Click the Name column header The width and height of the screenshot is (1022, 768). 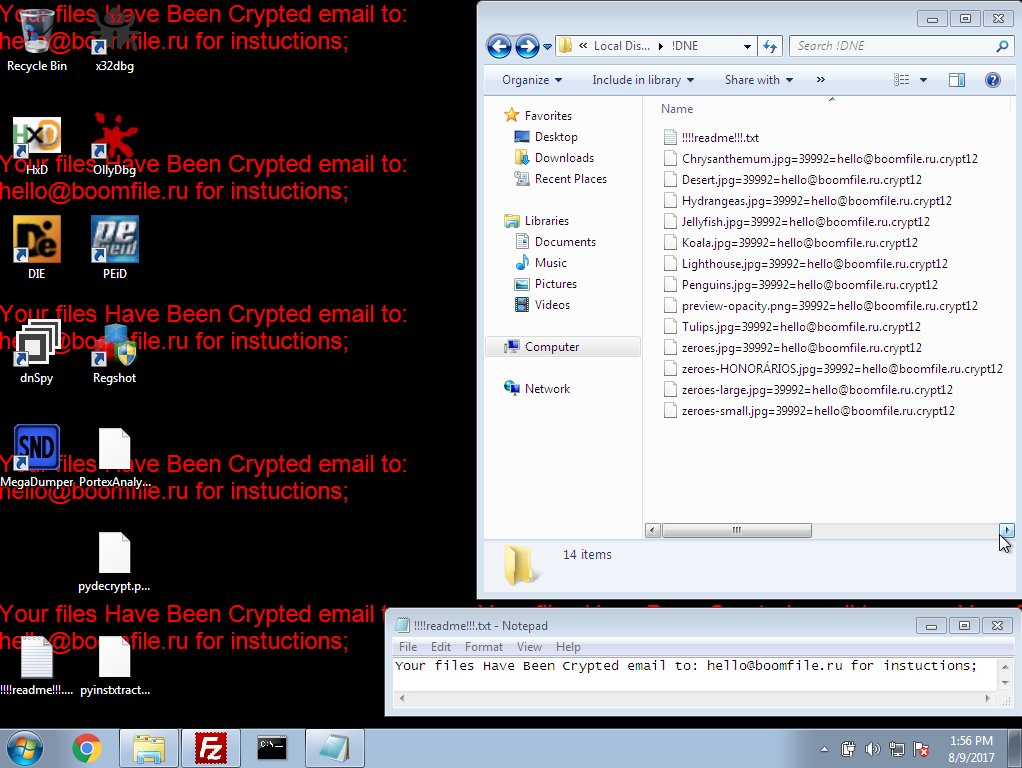click(x=677, y=109)
